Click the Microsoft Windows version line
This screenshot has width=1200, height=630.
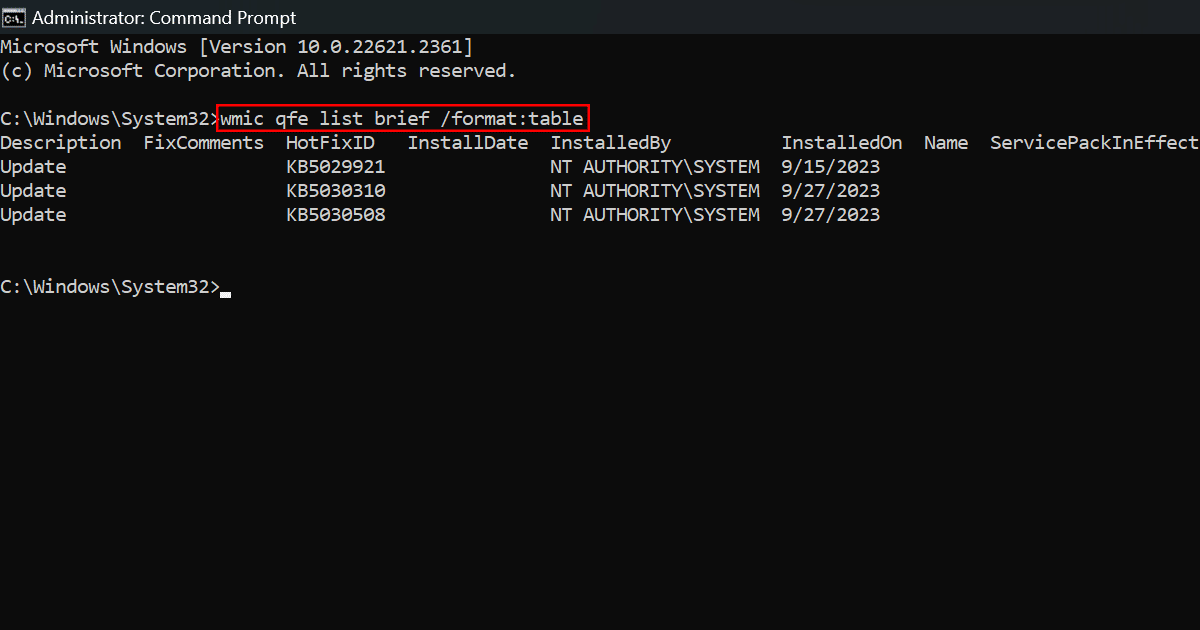[x=237, y=47]
